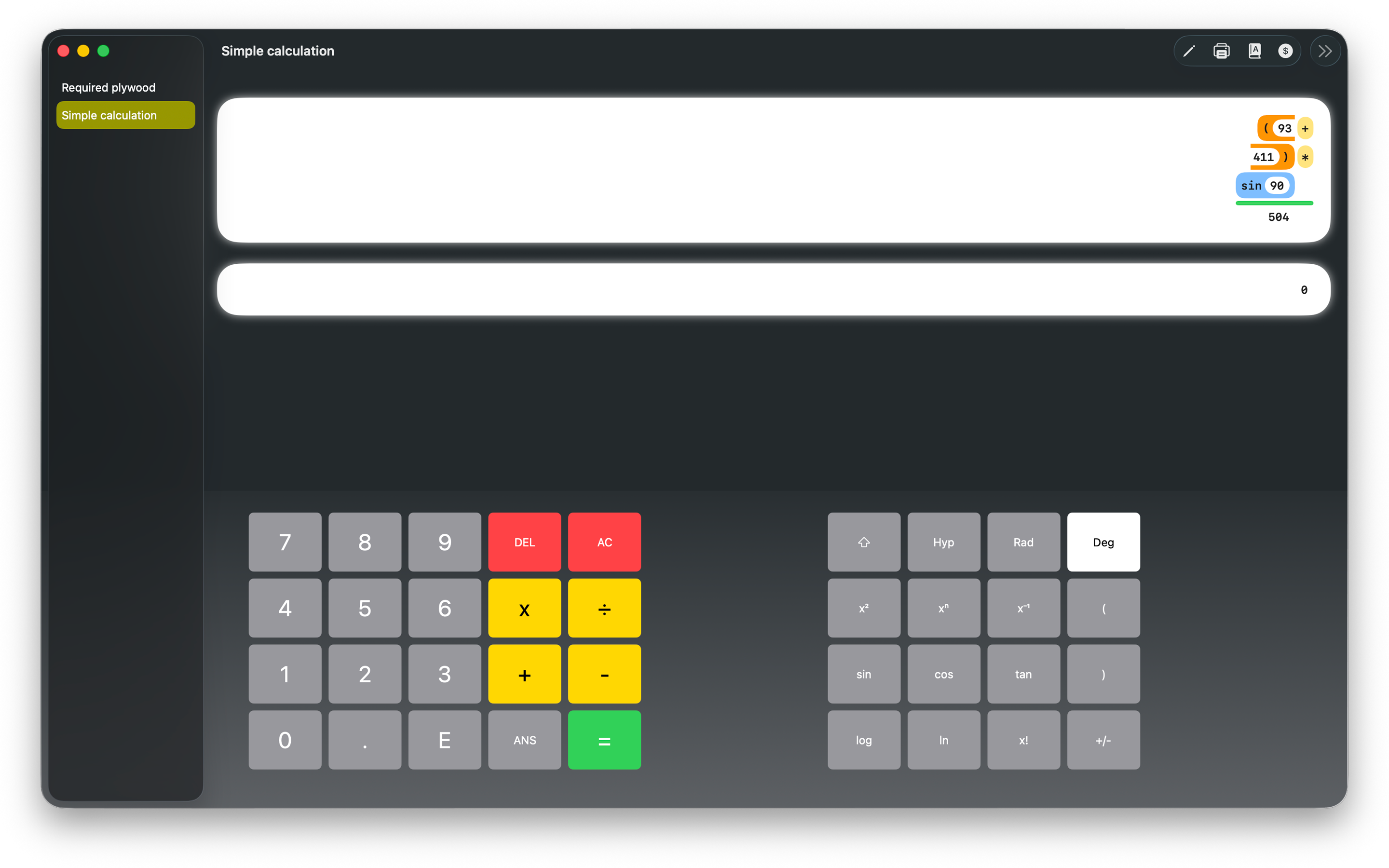
Task: Click the dollar coin icon
Action: click(x=1285, y=51)
